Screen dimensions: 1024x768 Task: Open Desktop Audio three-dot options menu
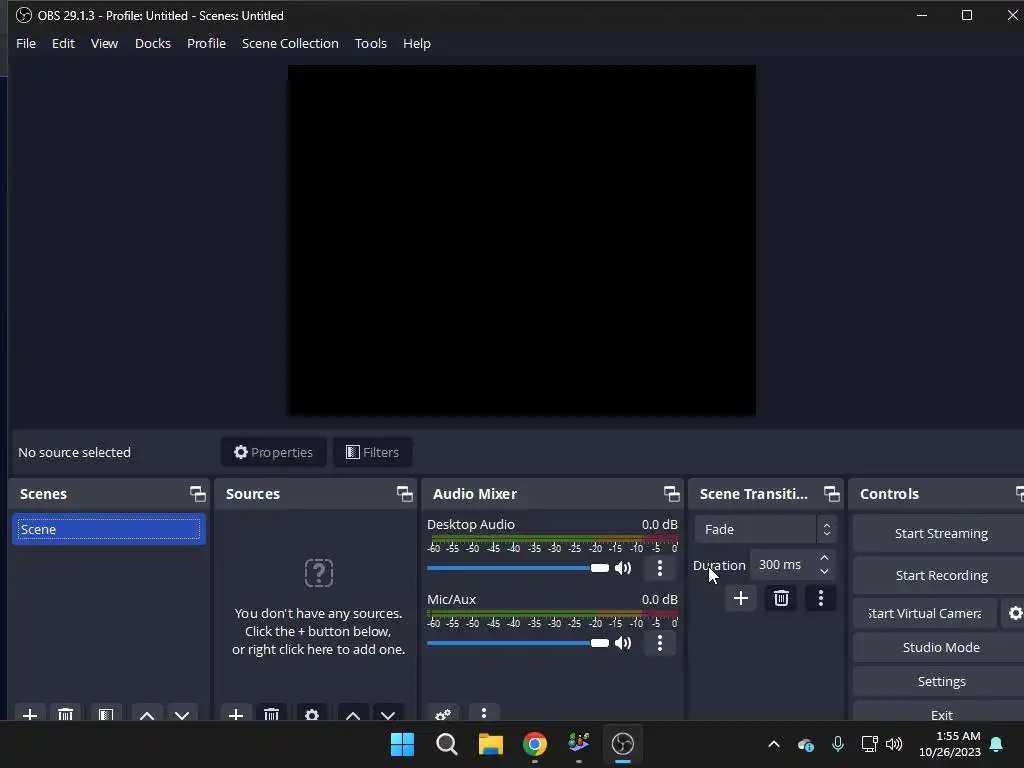pyautogui.click(x=660, y=568)
